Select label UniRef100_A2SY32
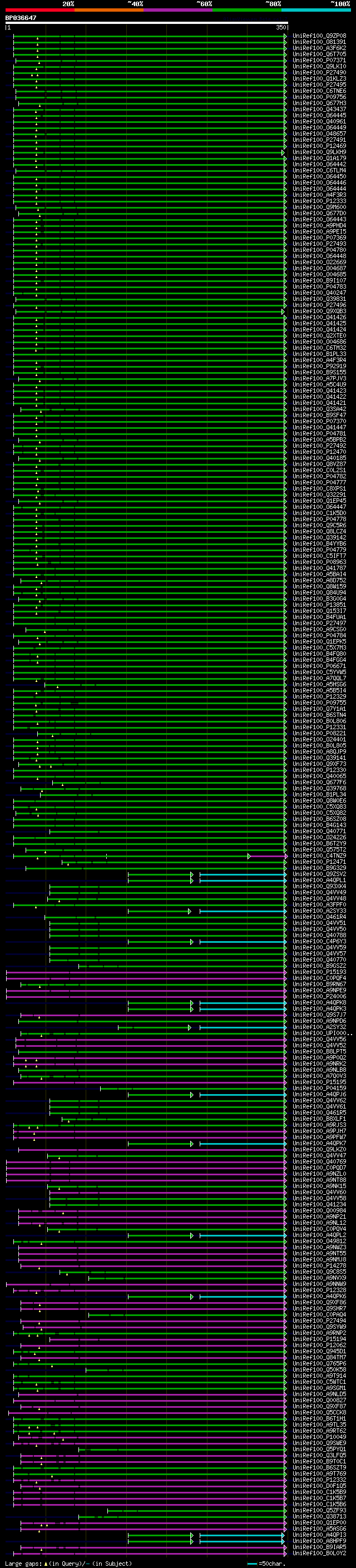Screen dimensions: 356x1568 click(319, 1027)
